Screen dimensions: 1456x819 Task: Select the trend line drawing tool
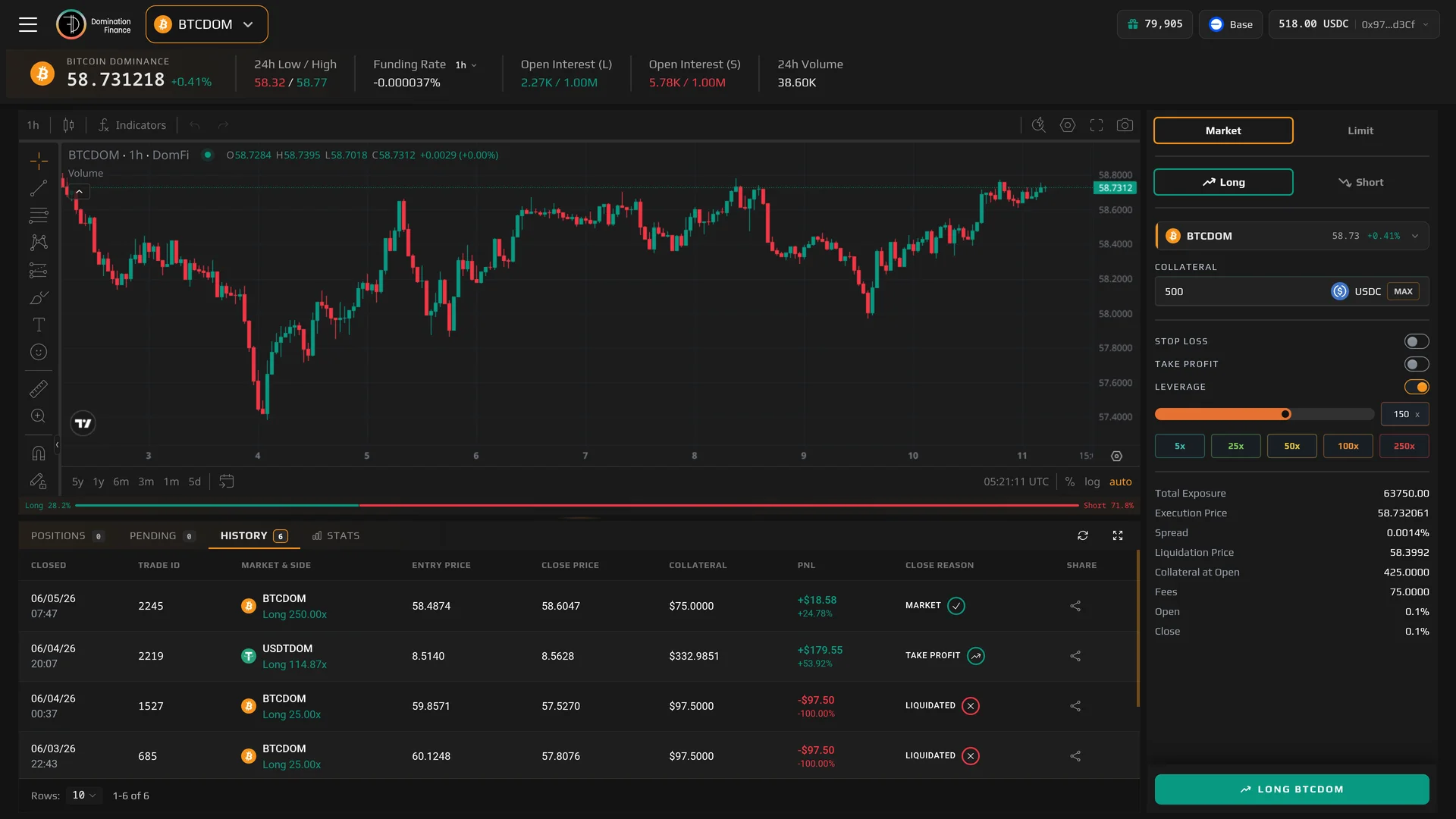tap(39, 188)
